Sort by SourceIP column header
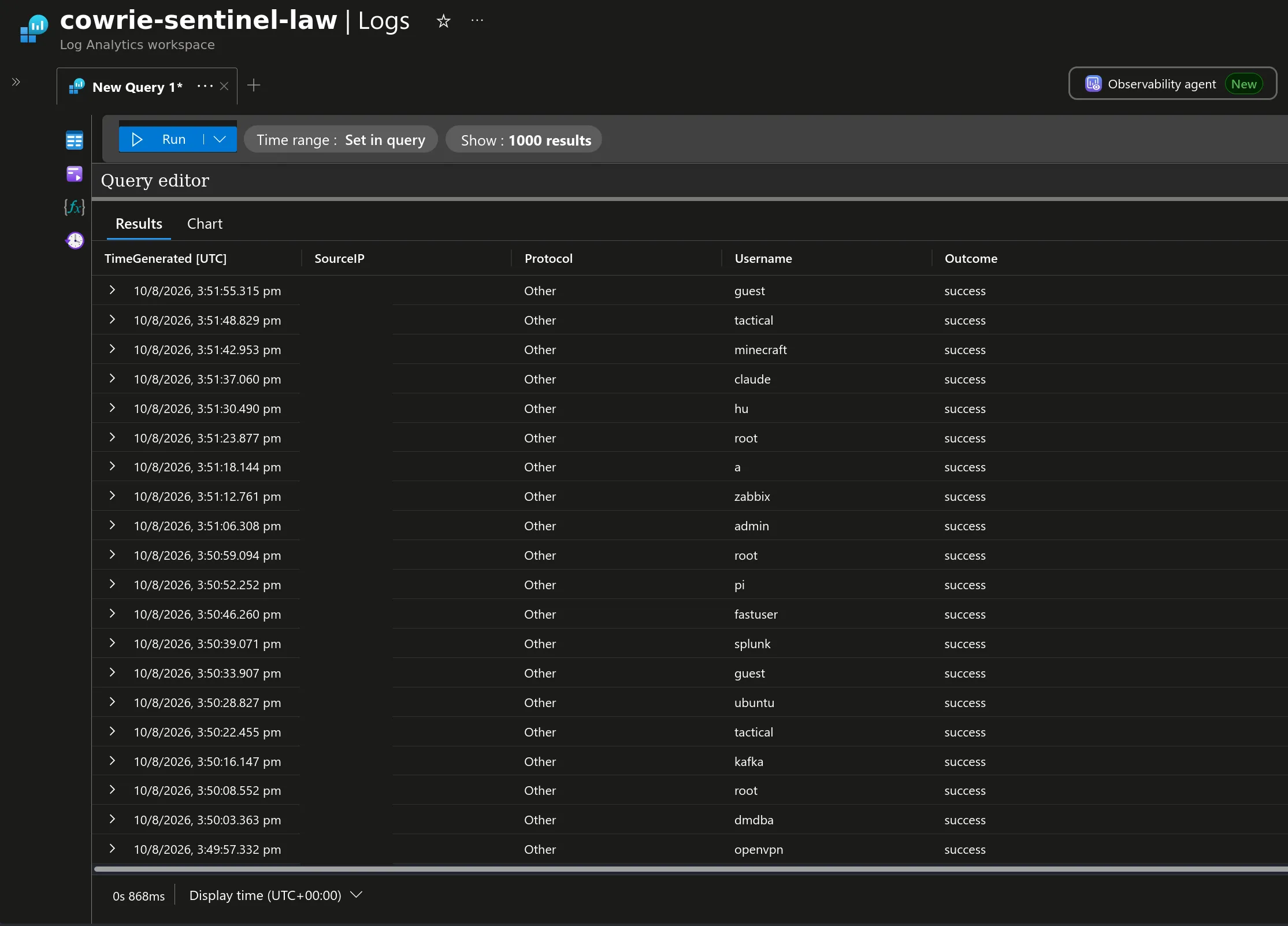 tap(339, 258)
